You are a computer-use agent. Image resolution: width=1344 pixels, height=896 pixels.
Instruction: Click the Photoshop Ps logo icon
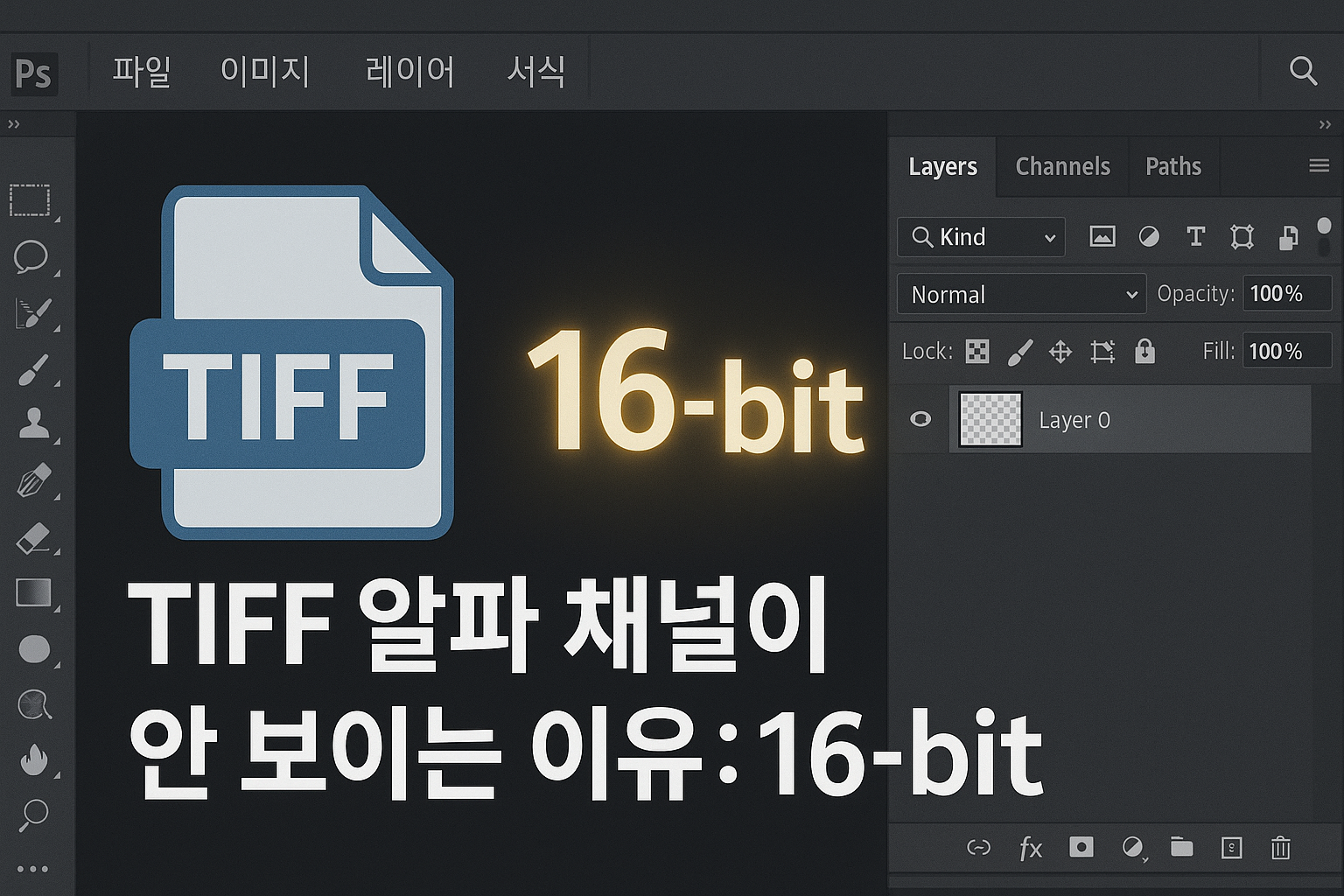[x=33, y=73]
